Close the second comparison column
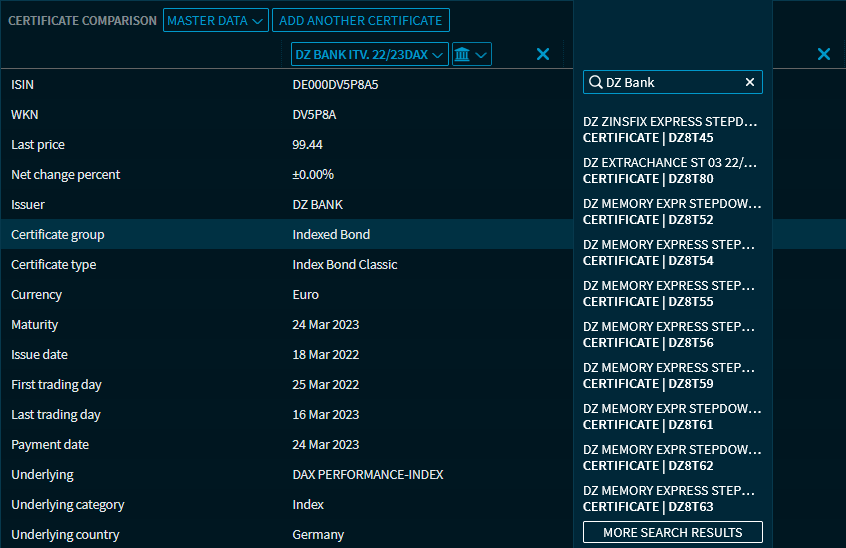The width and height of the screenshot is (846, 548). [x=824, y=54]
